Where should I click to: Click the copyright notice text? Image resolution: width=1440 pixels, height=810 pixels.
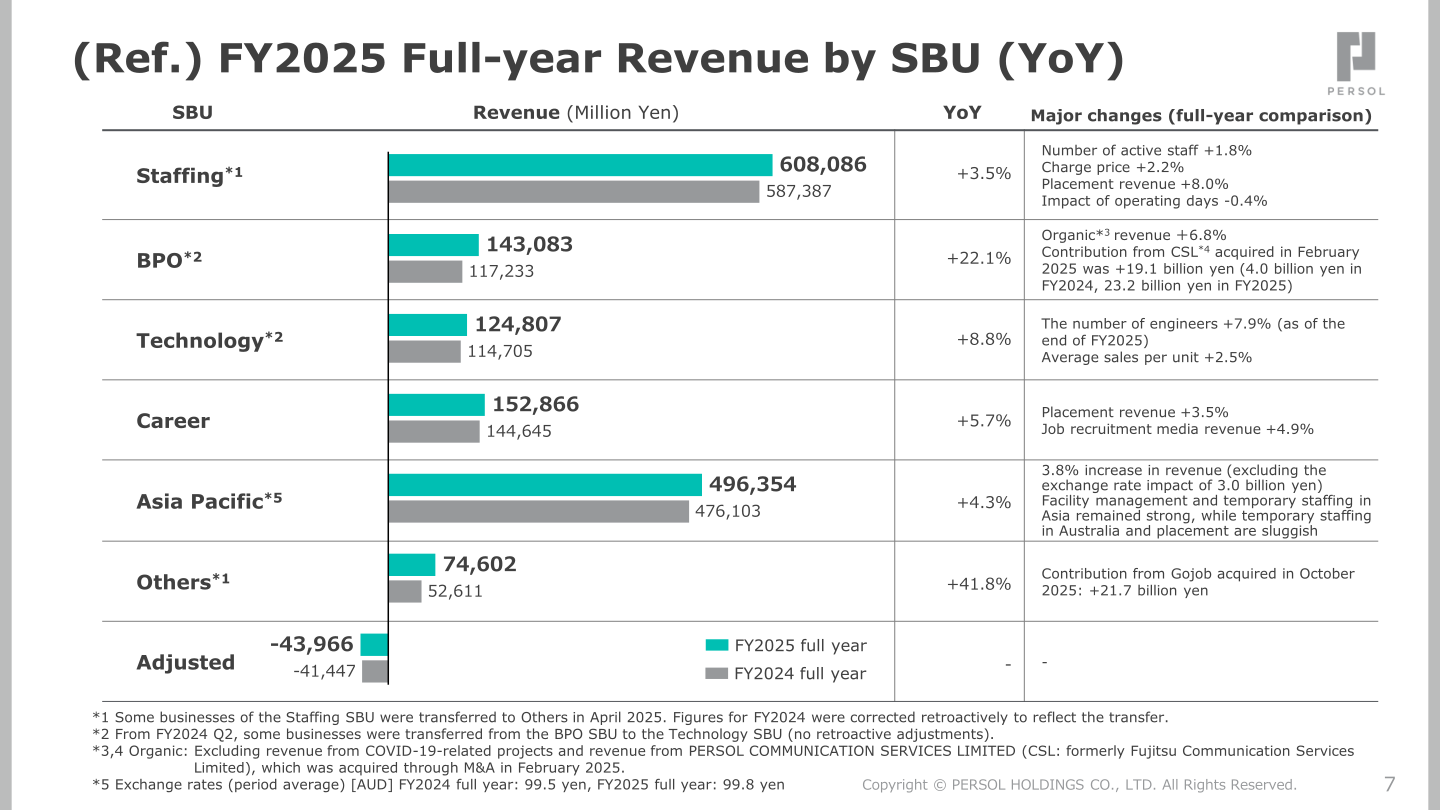tap(1079, 785)
